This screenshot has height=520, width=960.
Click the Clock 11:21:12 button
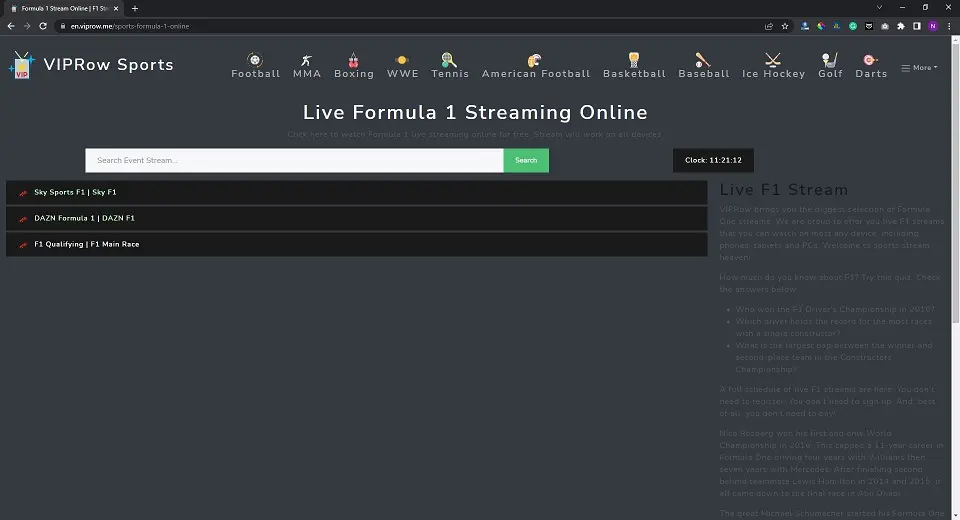coord(713,160)
